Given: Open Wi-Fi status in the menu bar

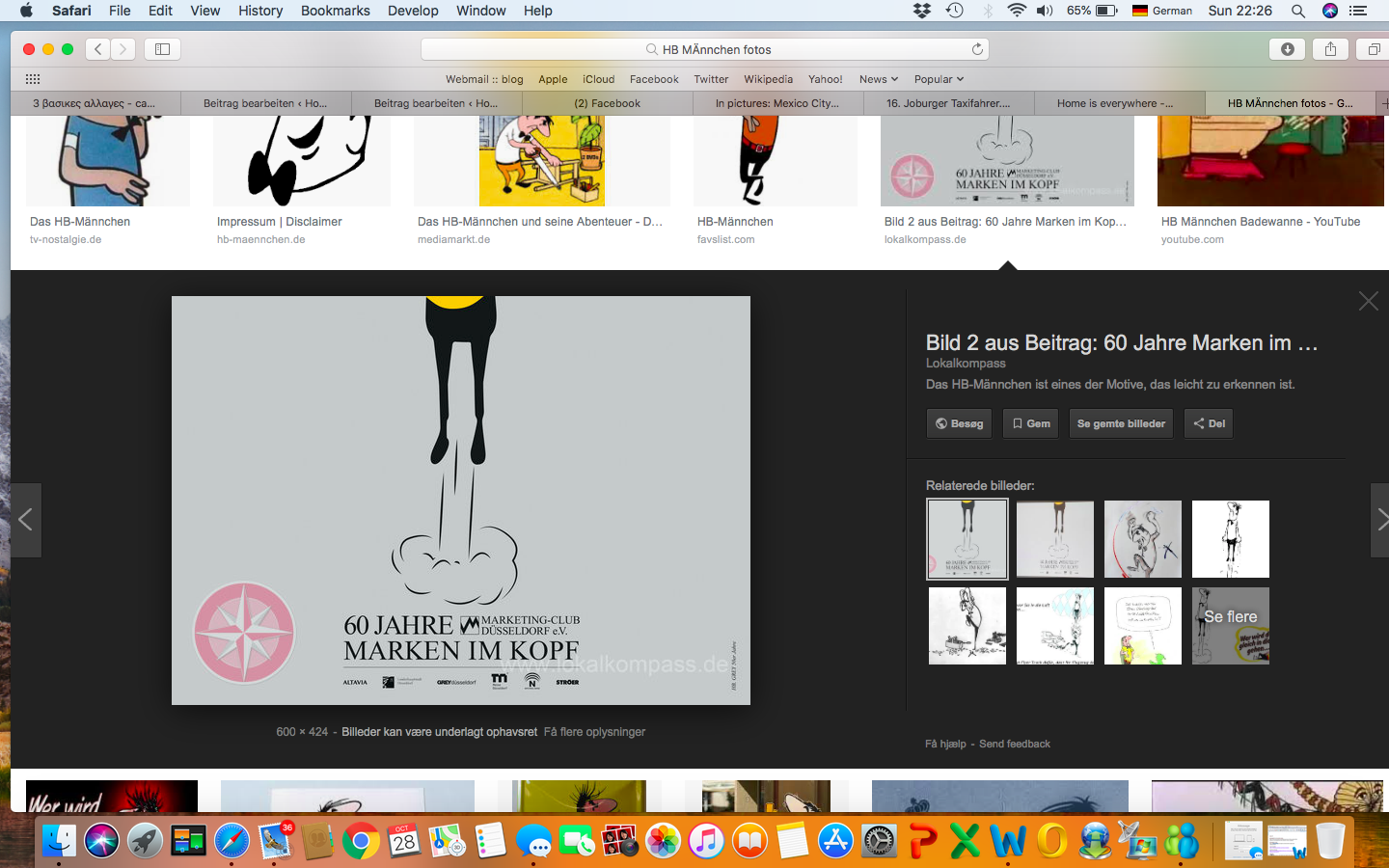Looking at the screenshot, I should tap(1017, 11).
